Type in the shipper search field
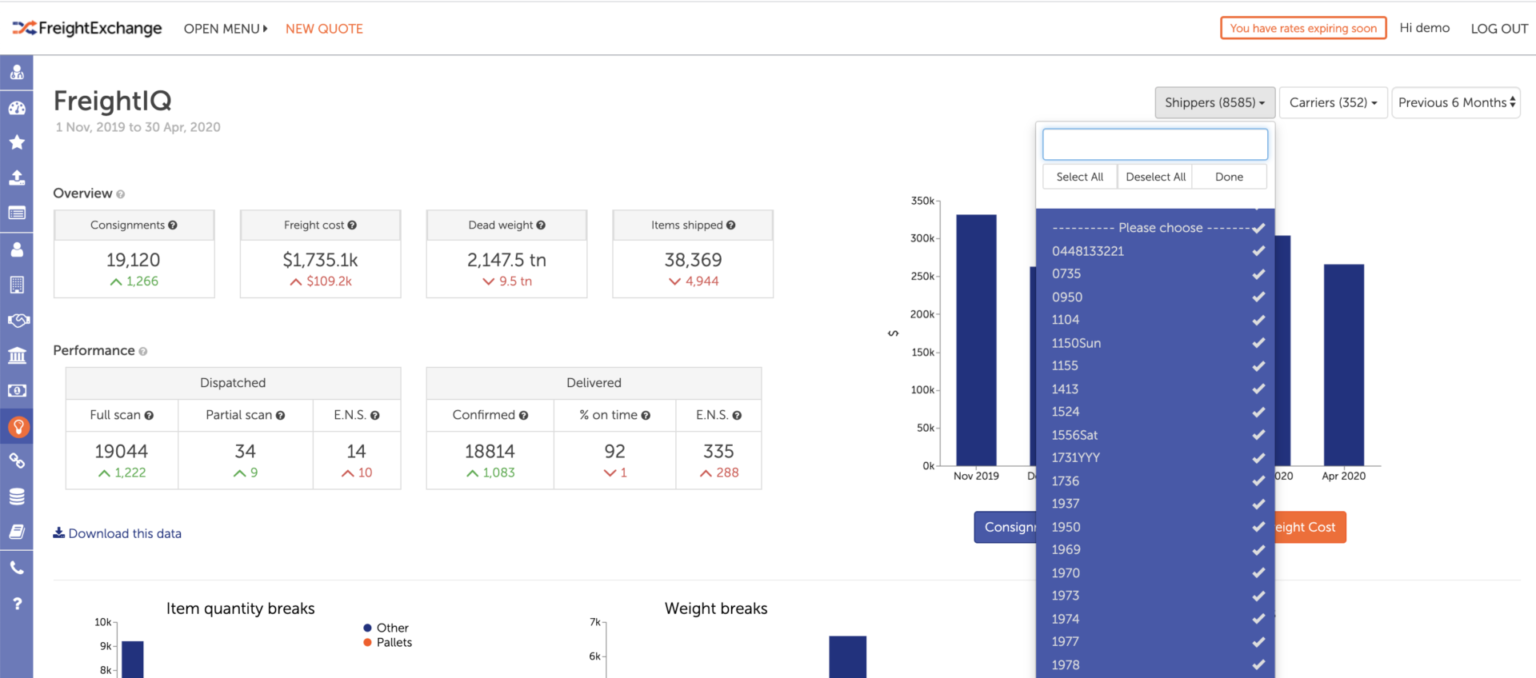This screenshot has height=678, width=1536. pyautogui.click(x=1154, y=143)
